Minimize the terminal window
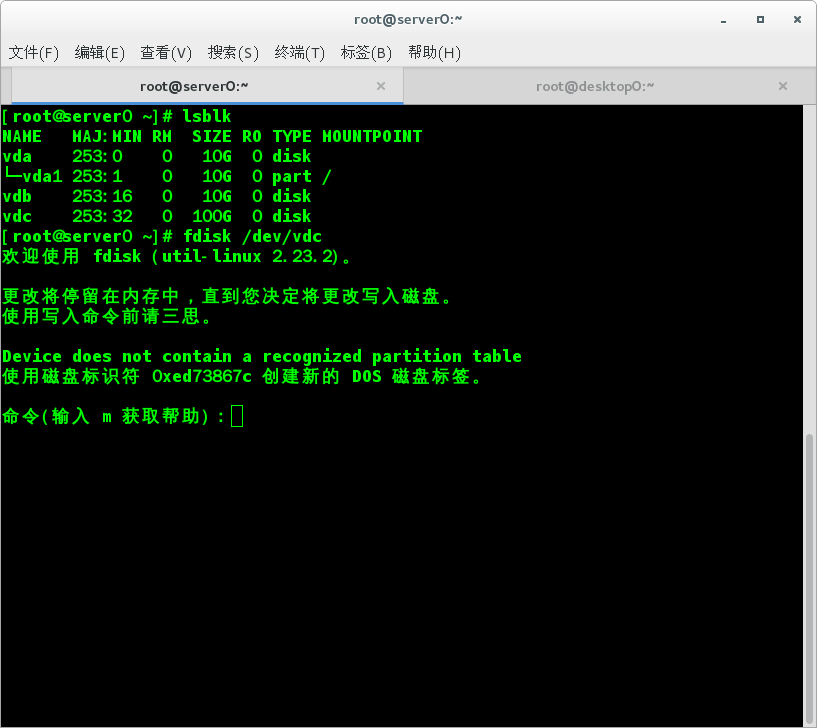 click(724, 20)
